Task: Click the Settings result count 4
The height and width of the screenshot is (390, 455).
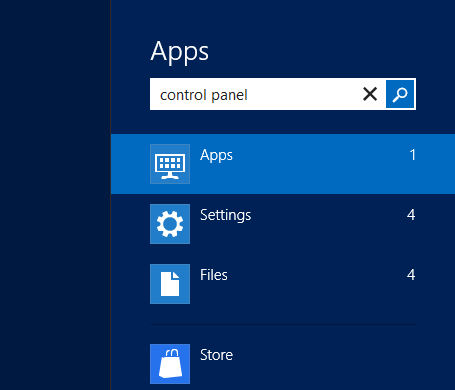Action: click(411, 215)
